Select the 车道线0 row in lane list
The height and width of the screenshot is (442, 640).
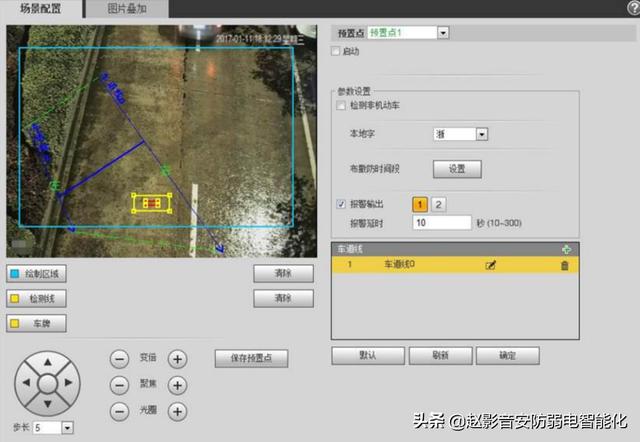(x=455, y=265)
